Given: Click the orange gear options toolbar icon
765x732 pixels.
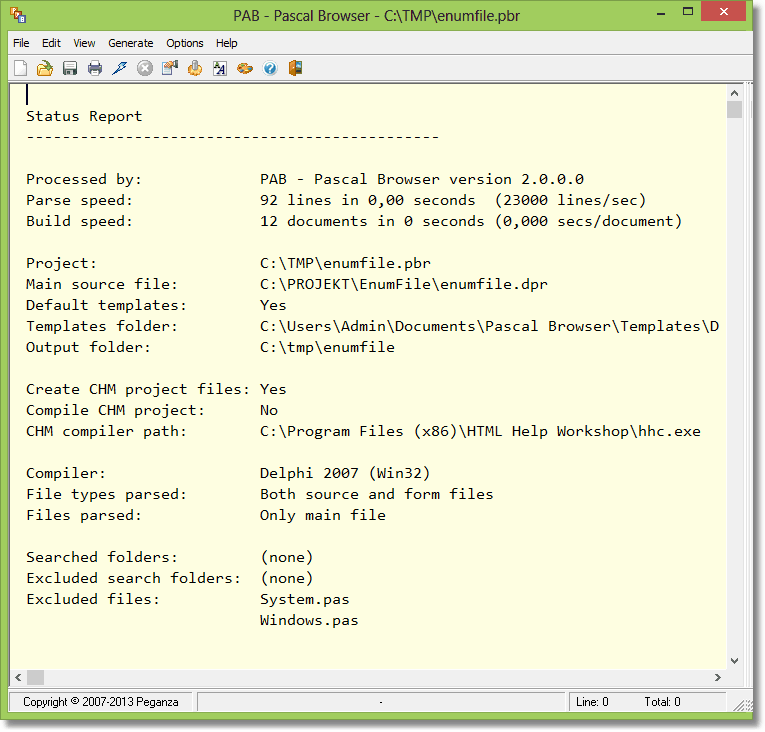Looking at the screenshot, I should (195, 68).
